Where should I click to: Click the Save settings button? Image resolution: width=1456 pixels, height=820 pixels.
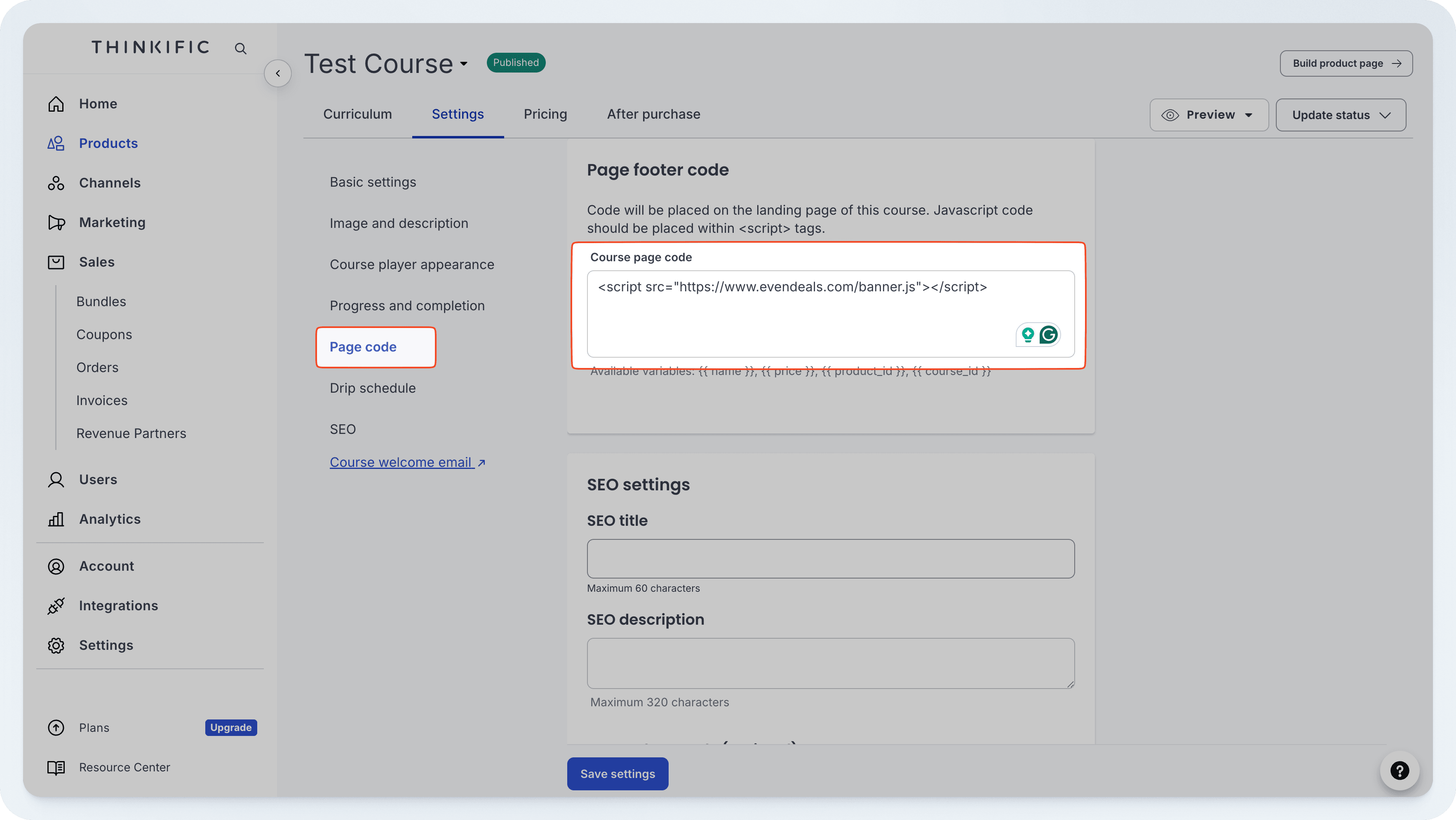[x=617, y=773]
